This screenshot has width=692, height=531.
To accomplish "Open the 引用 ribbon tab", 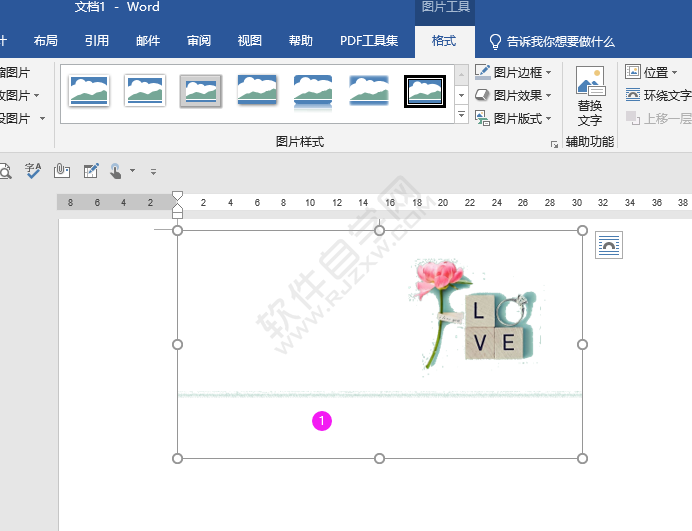I will click(x=97, y=41).
